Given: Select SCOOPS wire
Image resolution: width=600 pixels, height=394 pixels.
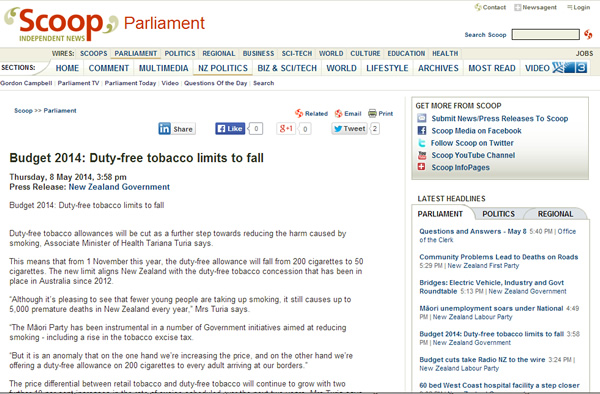Looking at the screenshot, I should pyautogui.click(x=94, y=53).
